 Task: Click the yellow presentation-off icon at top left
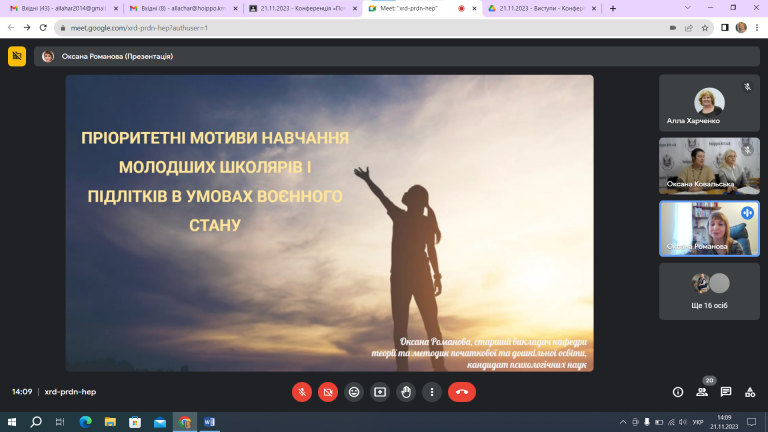pos(17,56)
